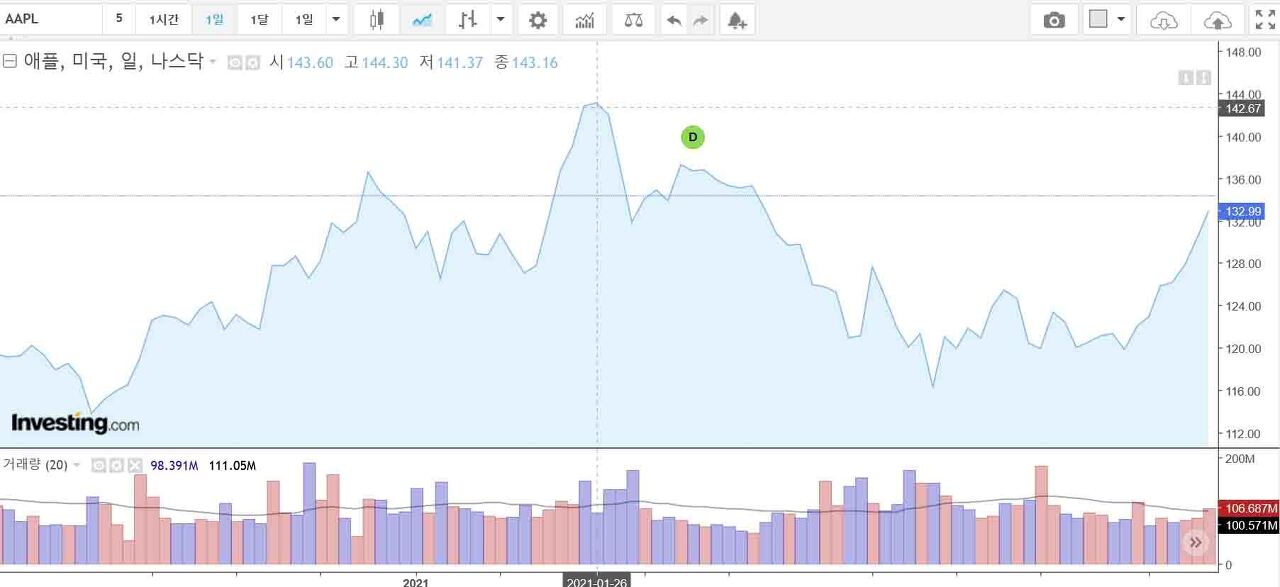Select the area chart style icon
The image size is (1280, 587).
coord(423,19)
